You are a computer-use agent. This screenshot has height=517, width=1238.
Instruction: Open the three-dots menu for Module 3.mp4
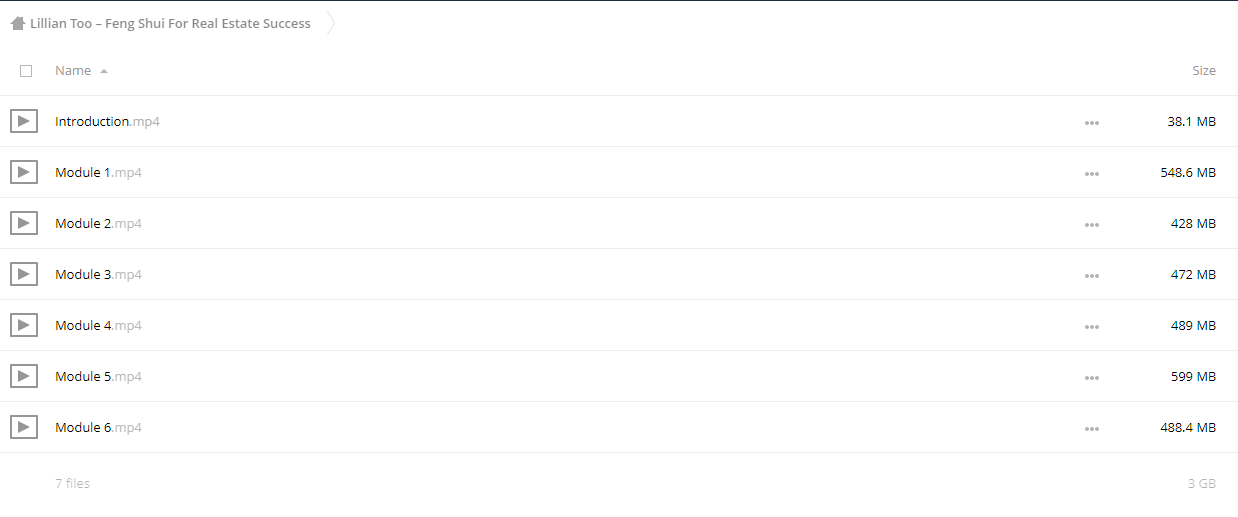1092,276
